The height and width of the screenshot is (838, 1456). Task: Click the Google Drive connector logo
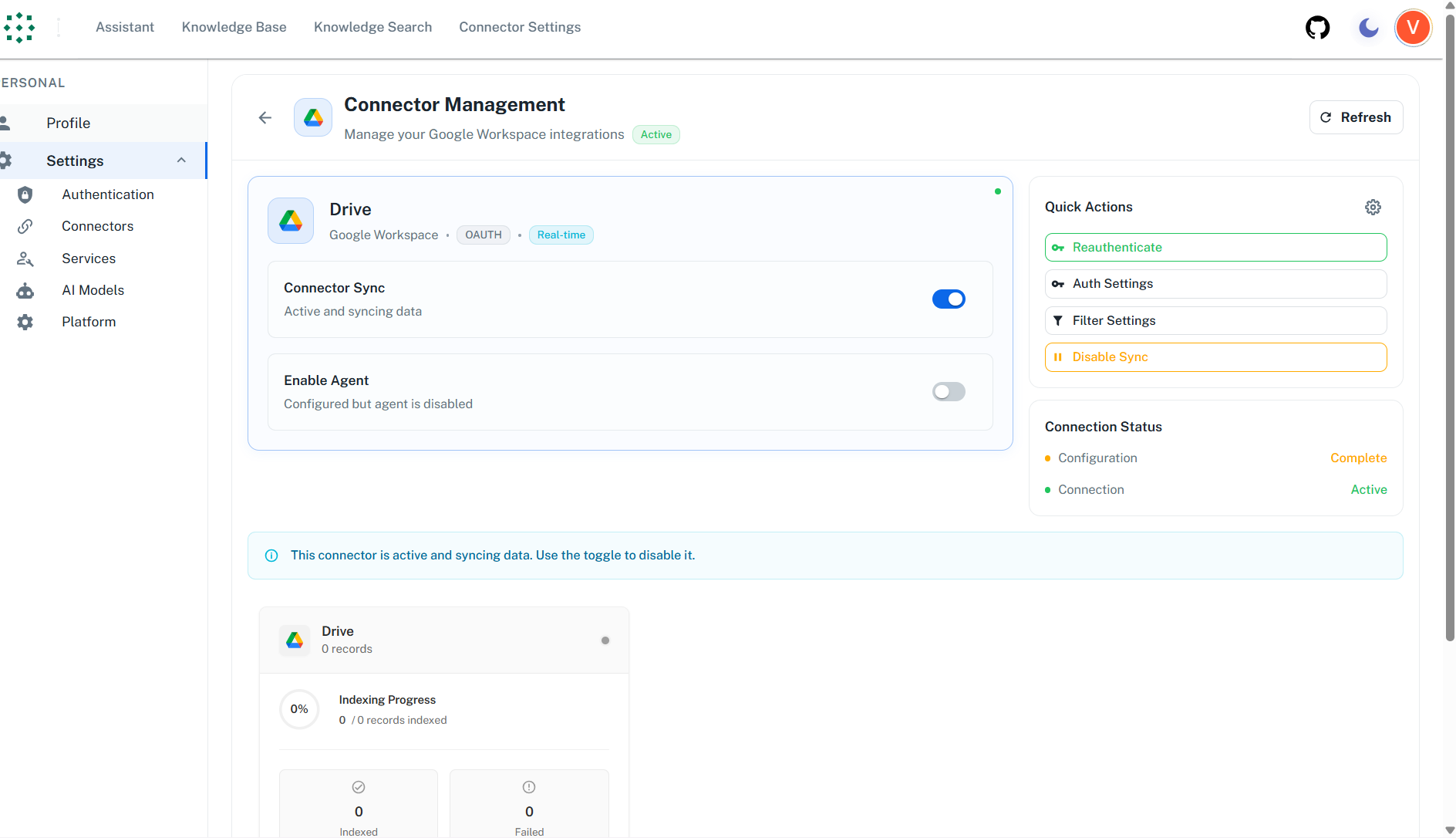290,220
